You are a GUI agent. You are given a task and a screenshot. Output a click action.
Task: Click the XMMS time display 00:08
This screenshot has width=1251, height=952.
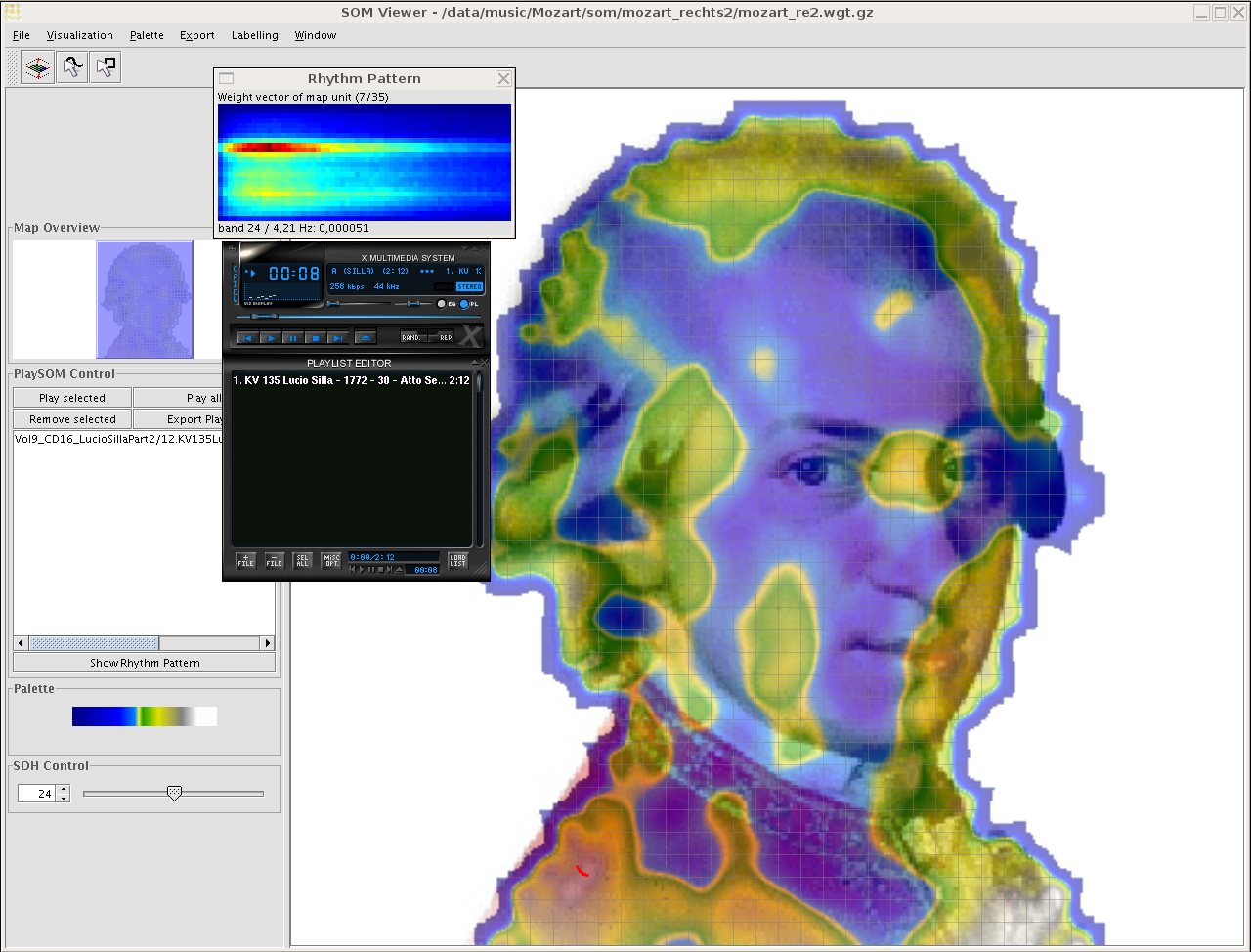[x=294, y=274]
